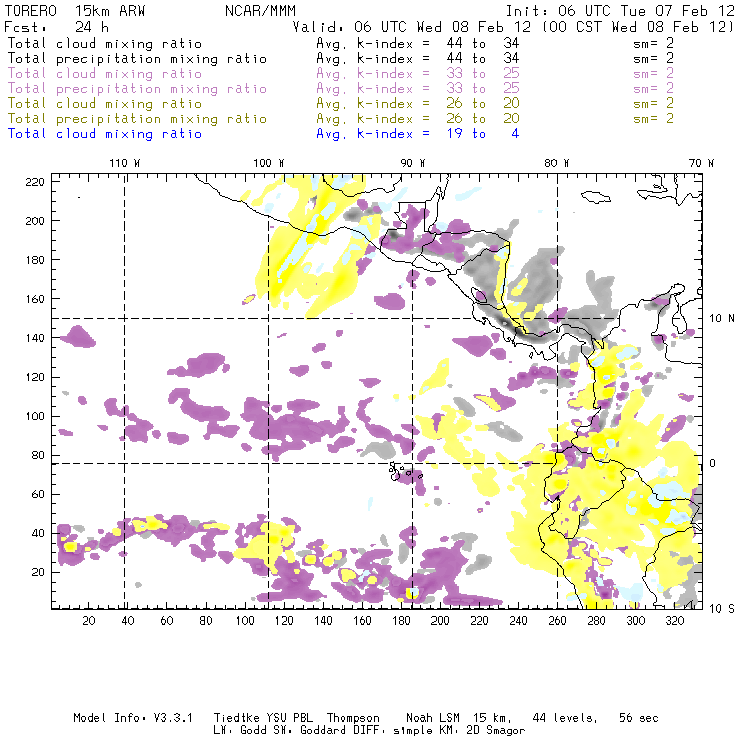Click black "Total cloud mixing ratio" legend line
Image resolution: width=740 pixels, height=740 pixels.
coord(105,43)
